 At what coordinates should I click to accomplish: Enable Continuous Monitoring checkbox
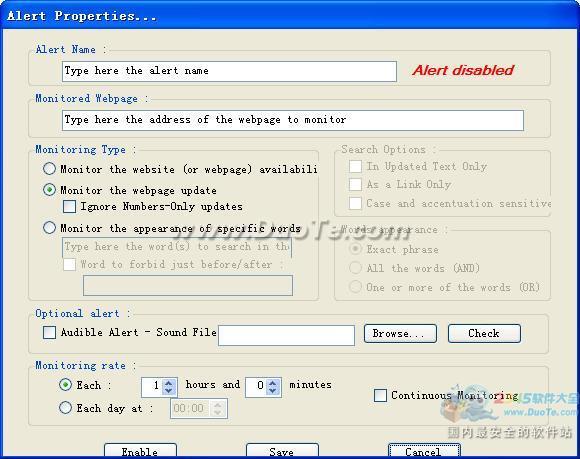coord(380,395)
